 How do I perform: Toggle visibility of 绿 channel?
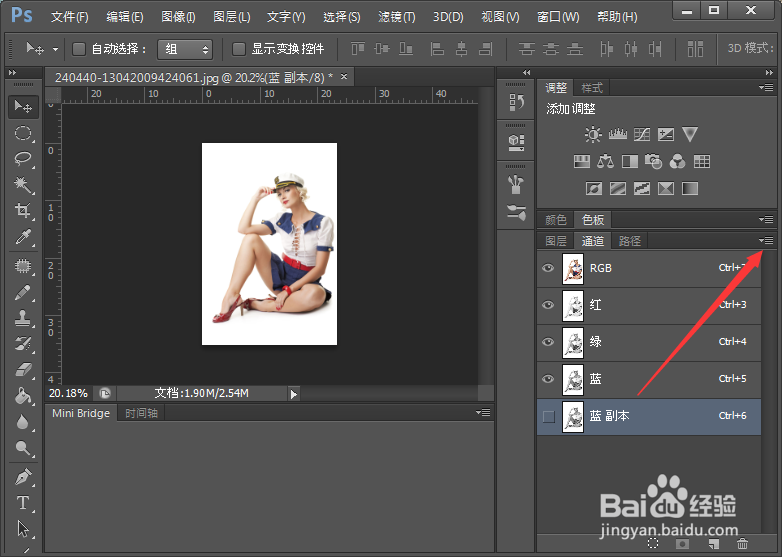click(x=548, y=342)
